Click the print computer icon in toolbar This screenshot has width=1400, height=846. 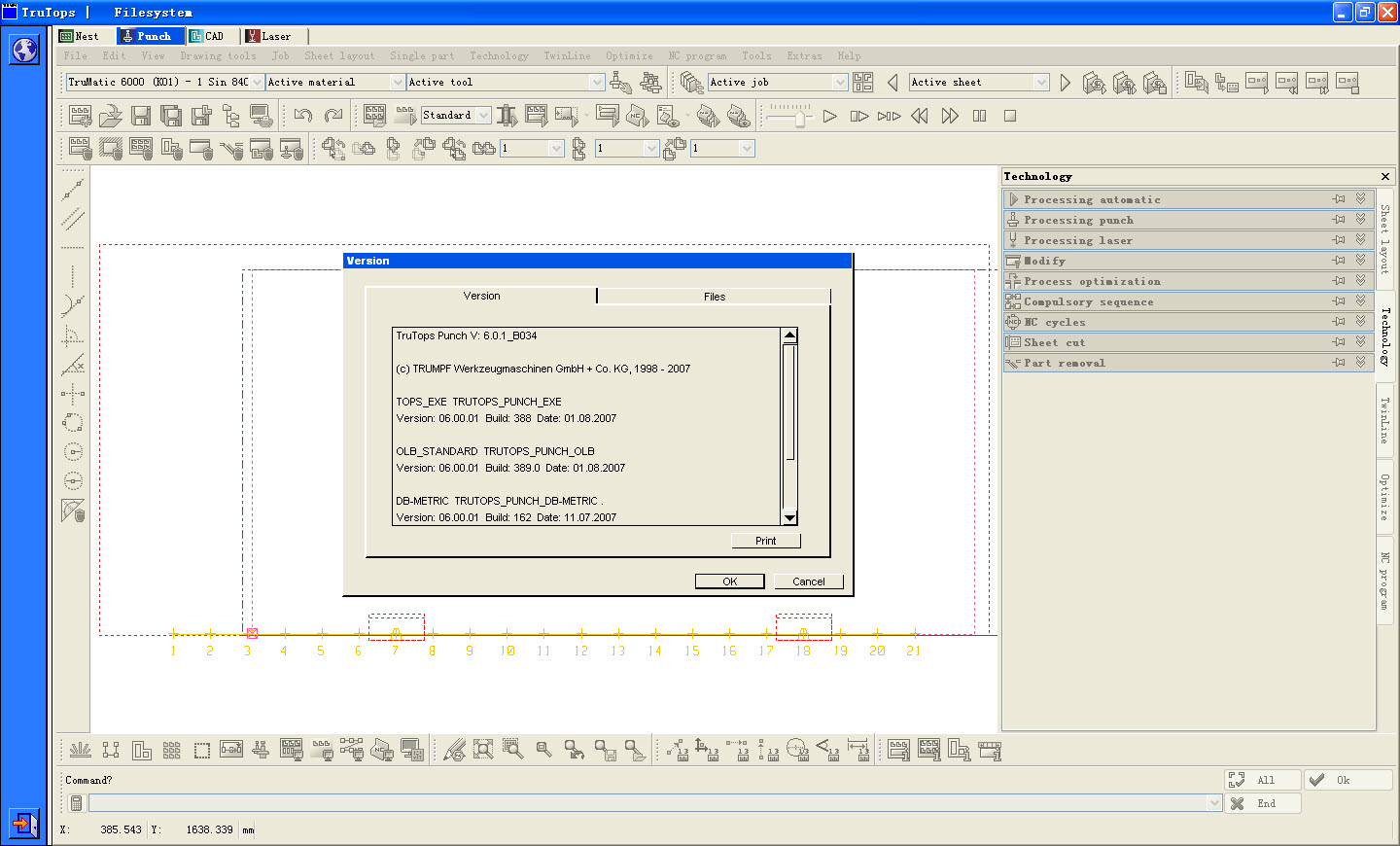tap(262, 116)
